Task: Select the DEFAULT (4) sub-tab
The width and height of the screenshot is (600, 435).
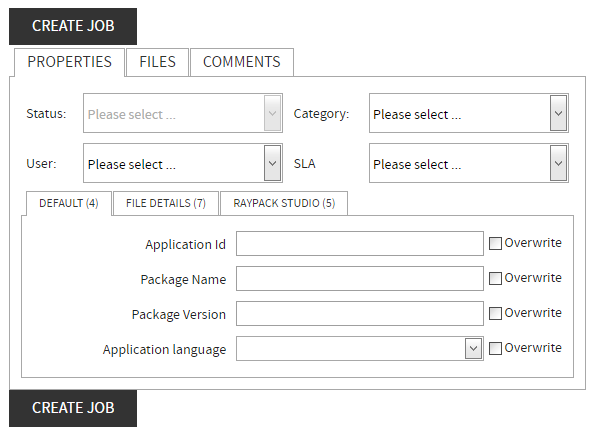Action: 68,203
